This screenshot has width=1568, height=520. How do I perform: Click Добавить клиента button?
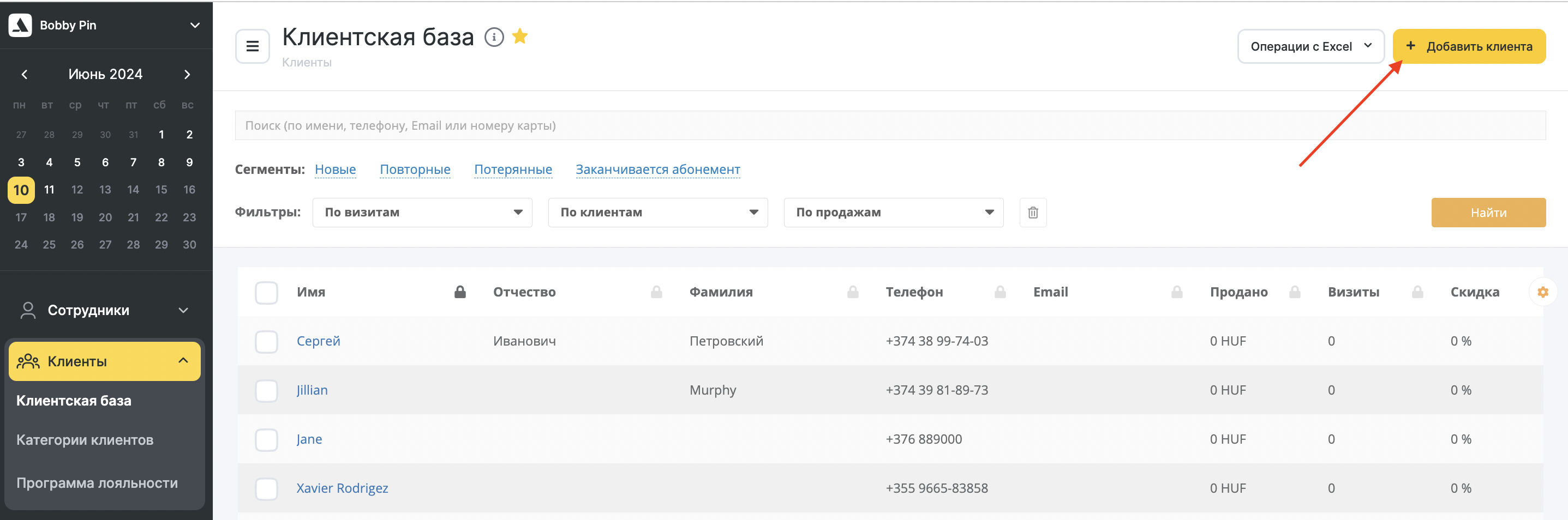1469,46
